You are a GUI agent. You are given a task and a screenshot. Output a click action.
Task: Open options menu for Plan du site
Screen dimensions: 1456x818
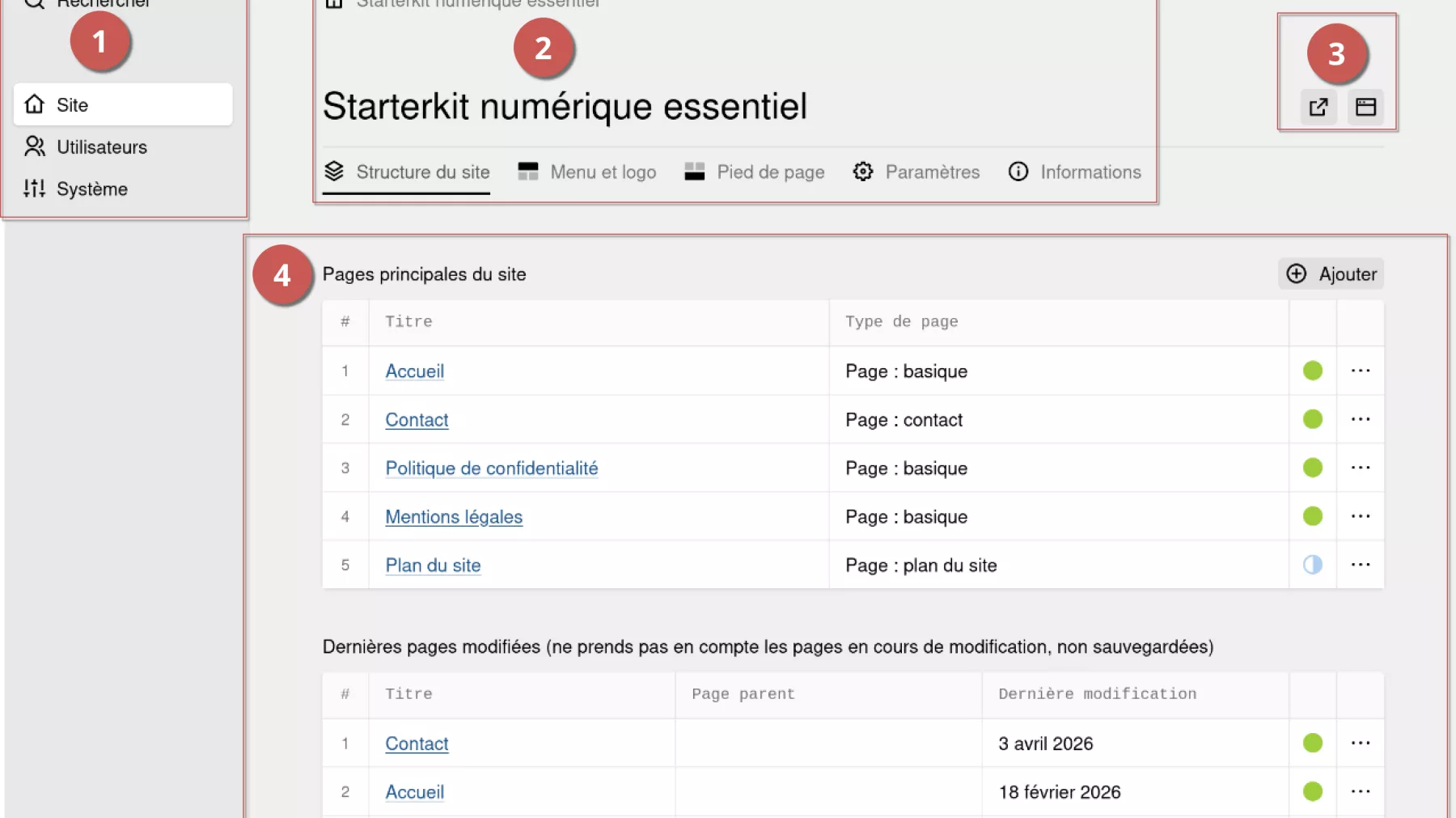tap(1361, 565)
